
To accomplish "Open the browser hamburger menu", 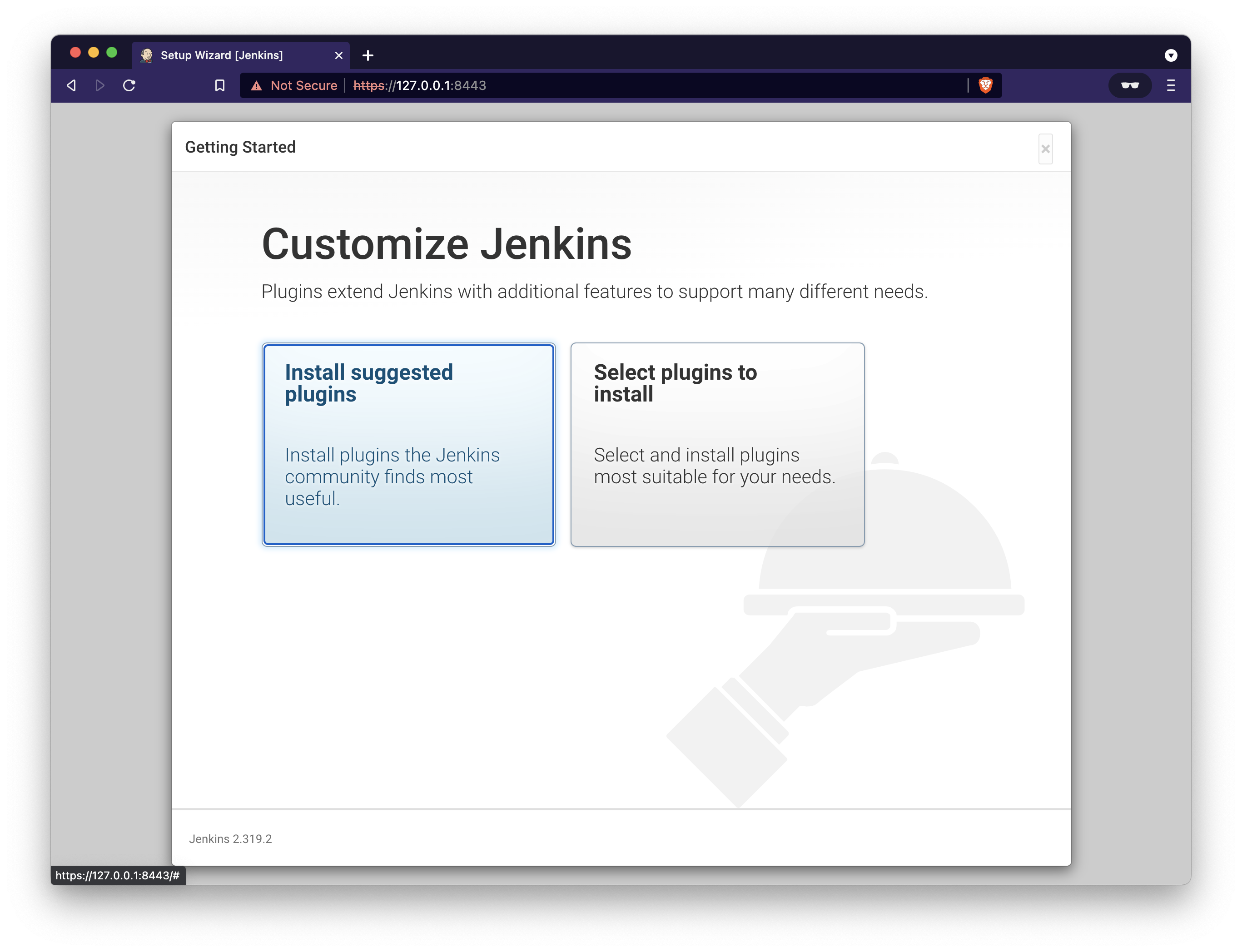I will [1171, 85].
